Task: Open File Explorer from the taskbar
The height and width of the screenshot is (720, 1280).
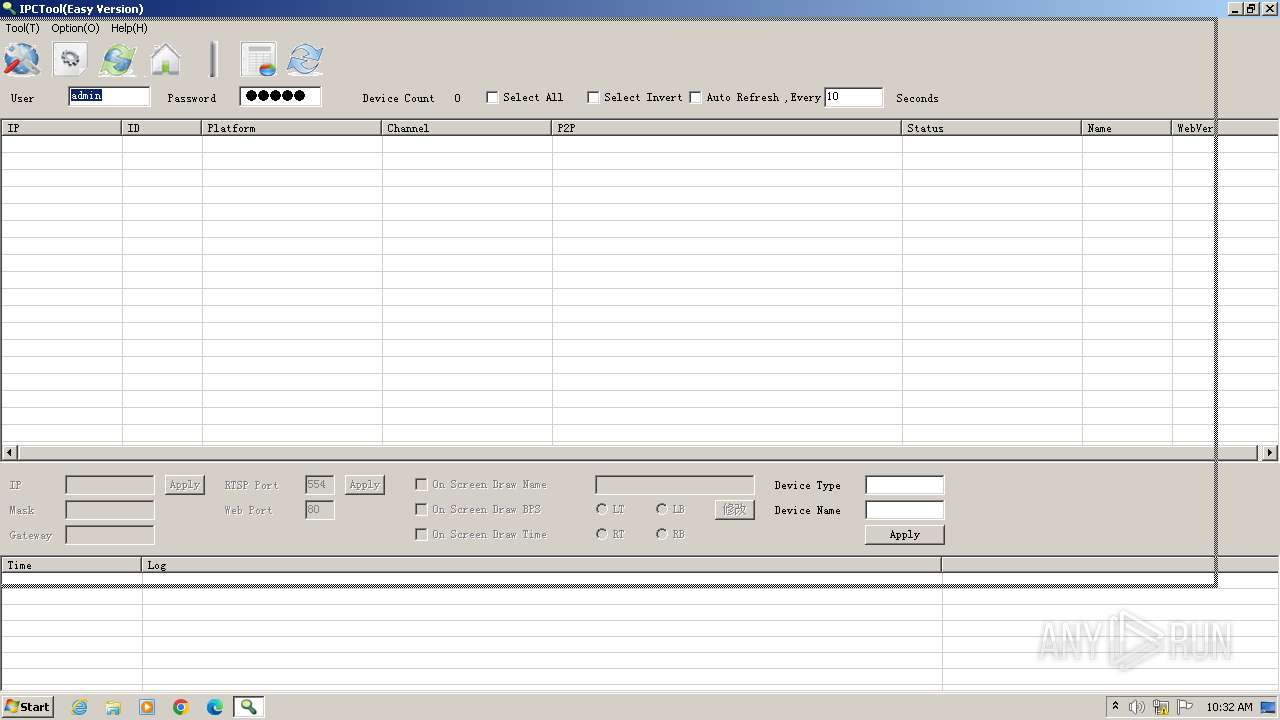Action: click(113, 707)
